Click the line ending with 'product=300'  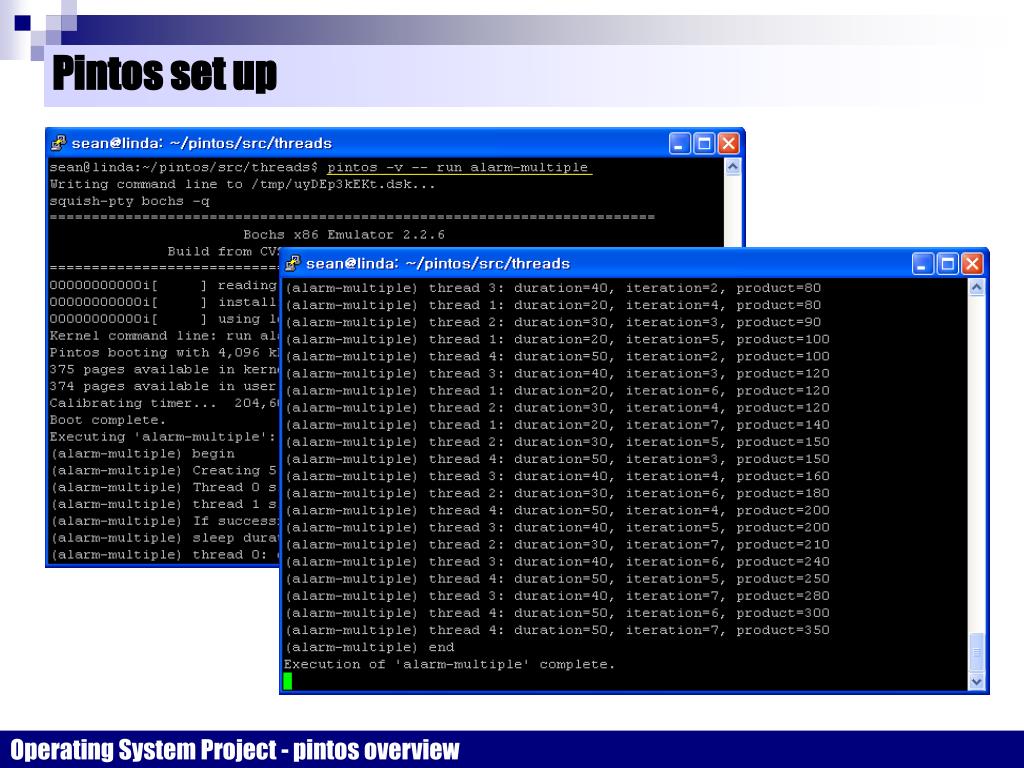coord(557,613)
